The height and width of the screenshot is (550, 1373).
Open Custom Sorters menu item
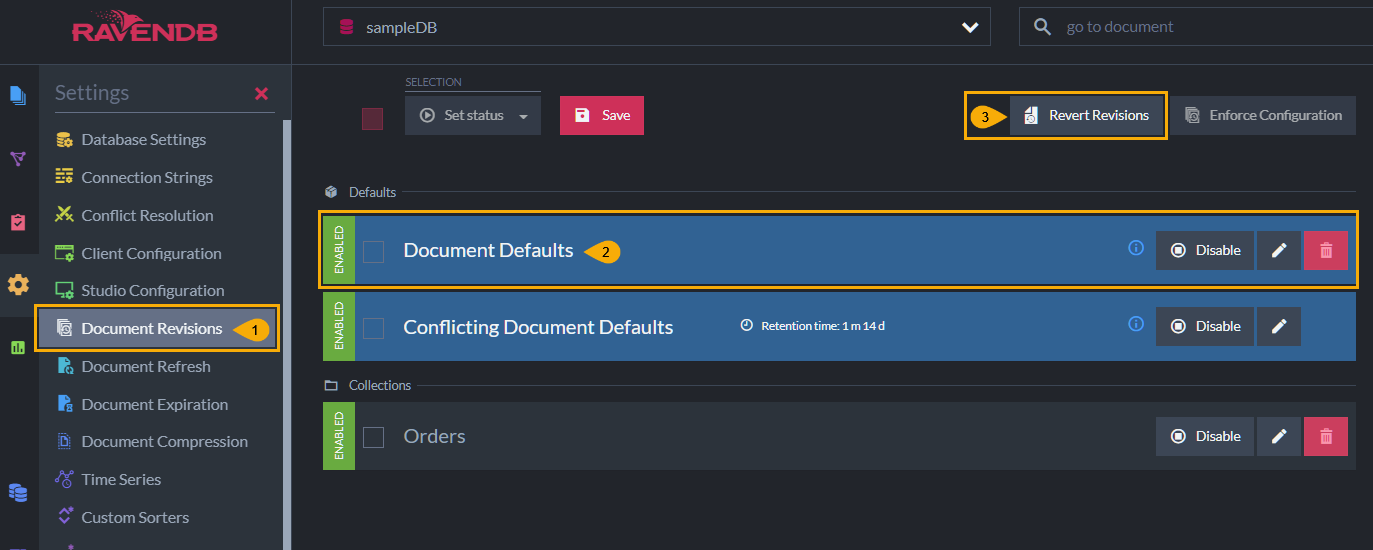tap(135, 517)
